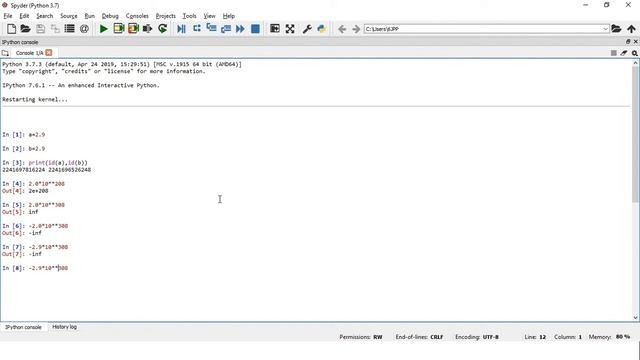
Task: Browse for a working directory folder icon
Action: [x=616, y=29]
